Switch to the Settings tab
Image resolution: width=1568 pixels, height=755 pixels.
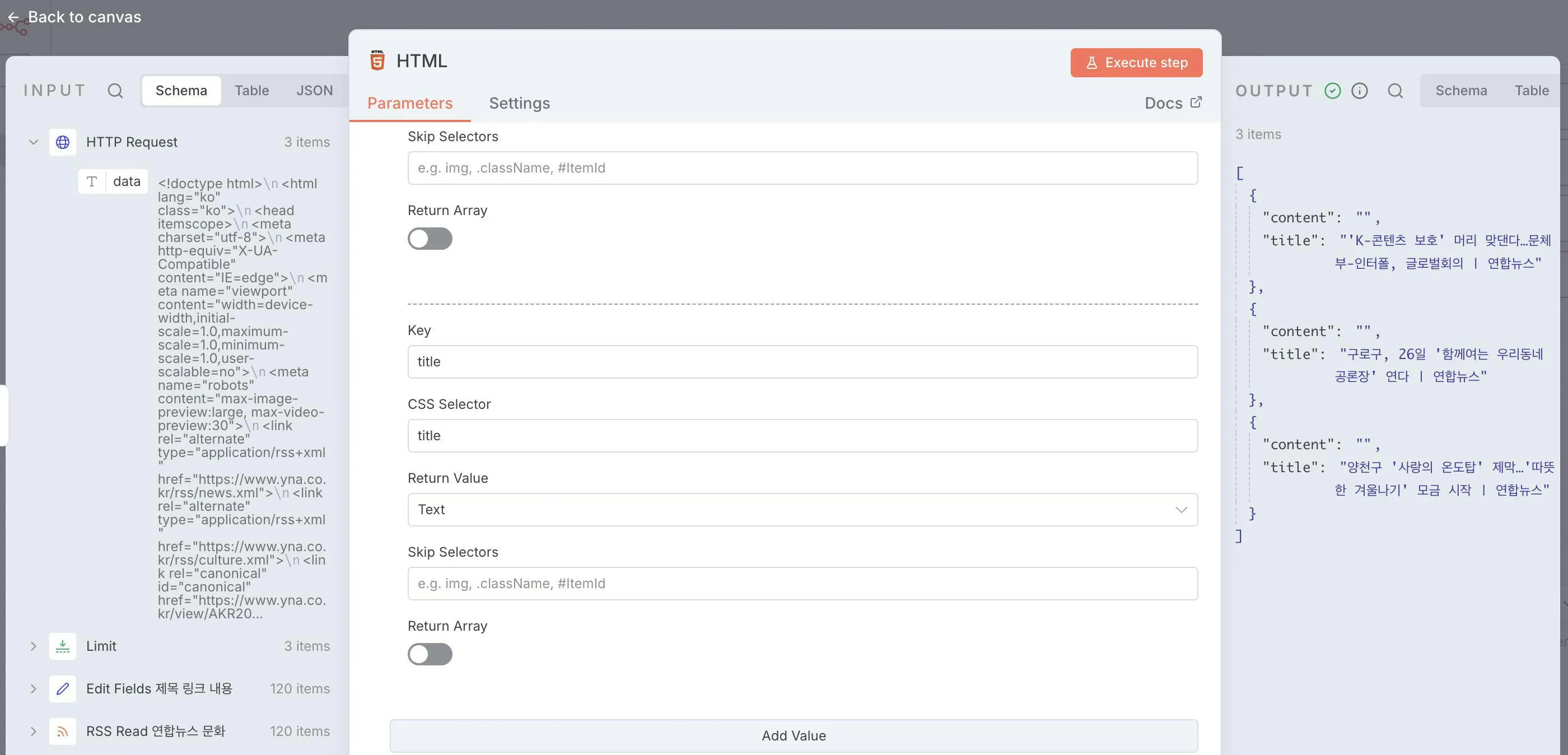[519, 103]
